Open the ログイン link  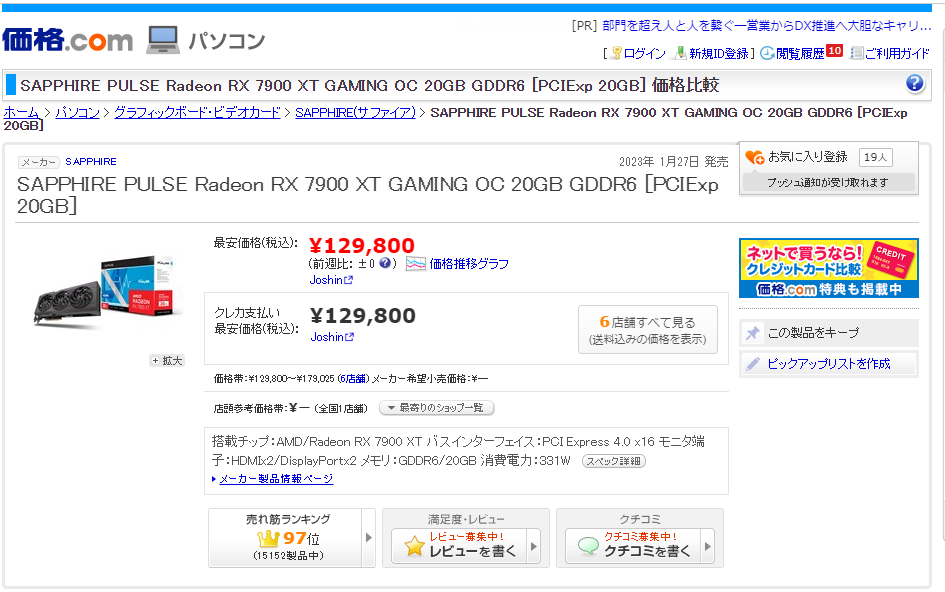644,54
